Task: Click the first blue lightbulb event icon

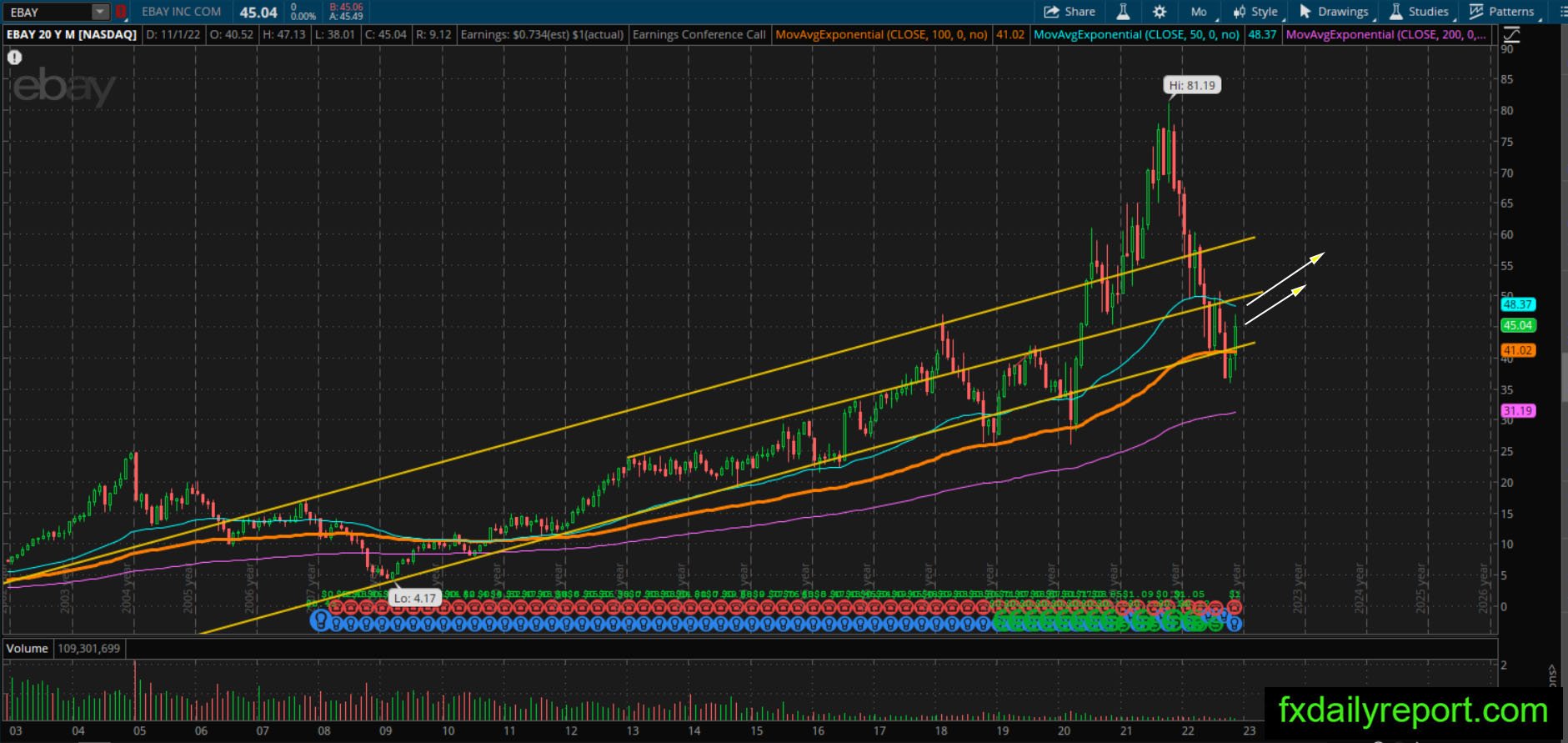Action: (x=320, y=620)
